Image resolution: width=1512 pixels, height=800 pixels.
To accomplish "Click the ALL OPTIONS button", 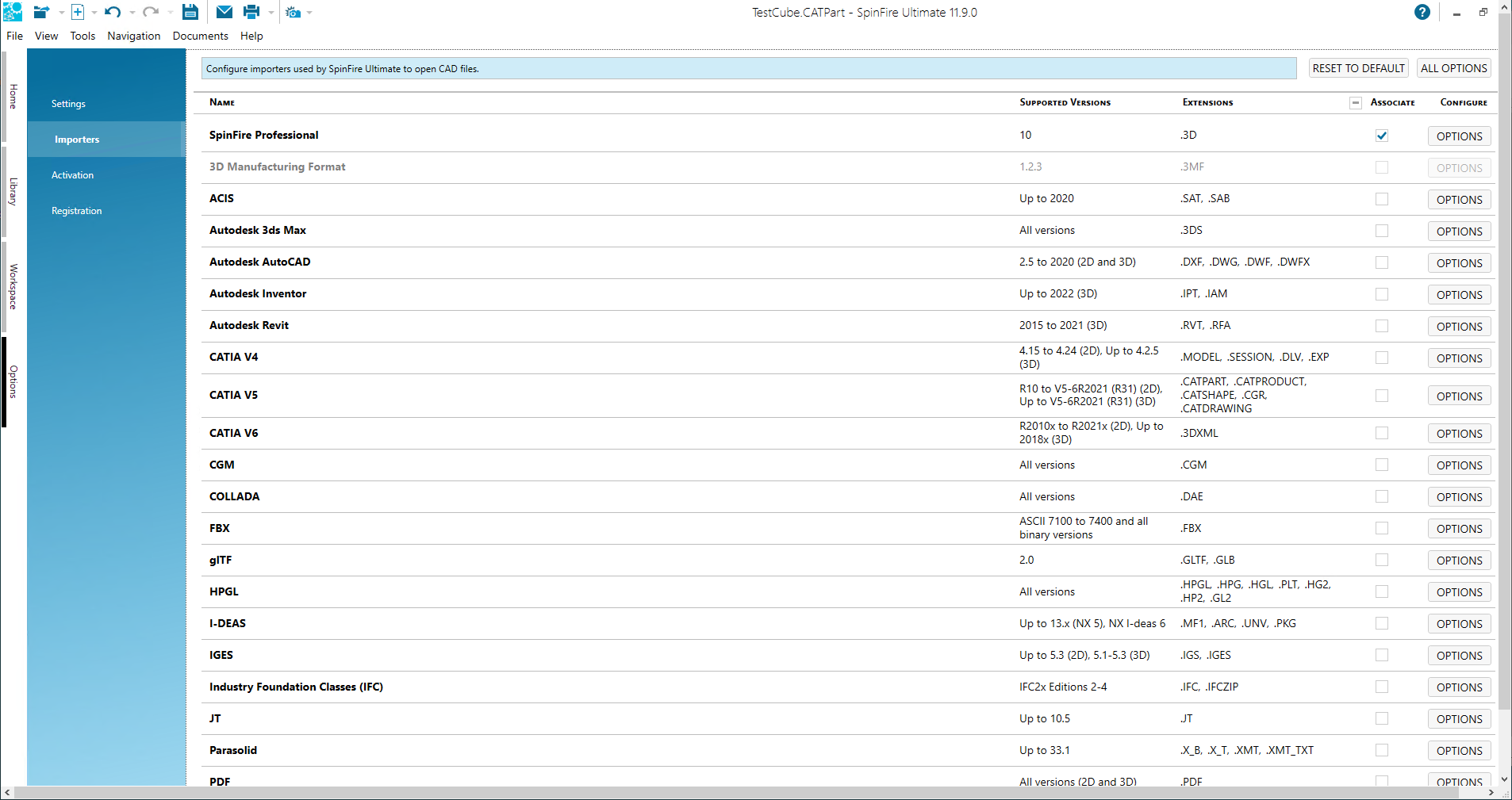I will (x=1453, y=68).
